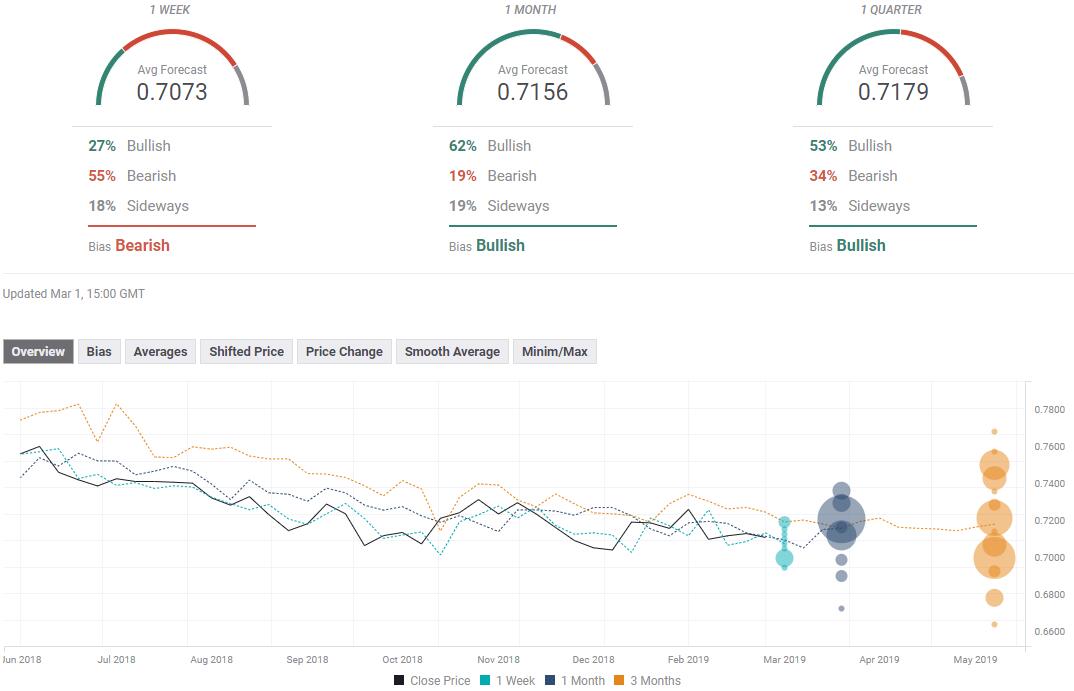Select the Minim/Max tab

(555, 351)
